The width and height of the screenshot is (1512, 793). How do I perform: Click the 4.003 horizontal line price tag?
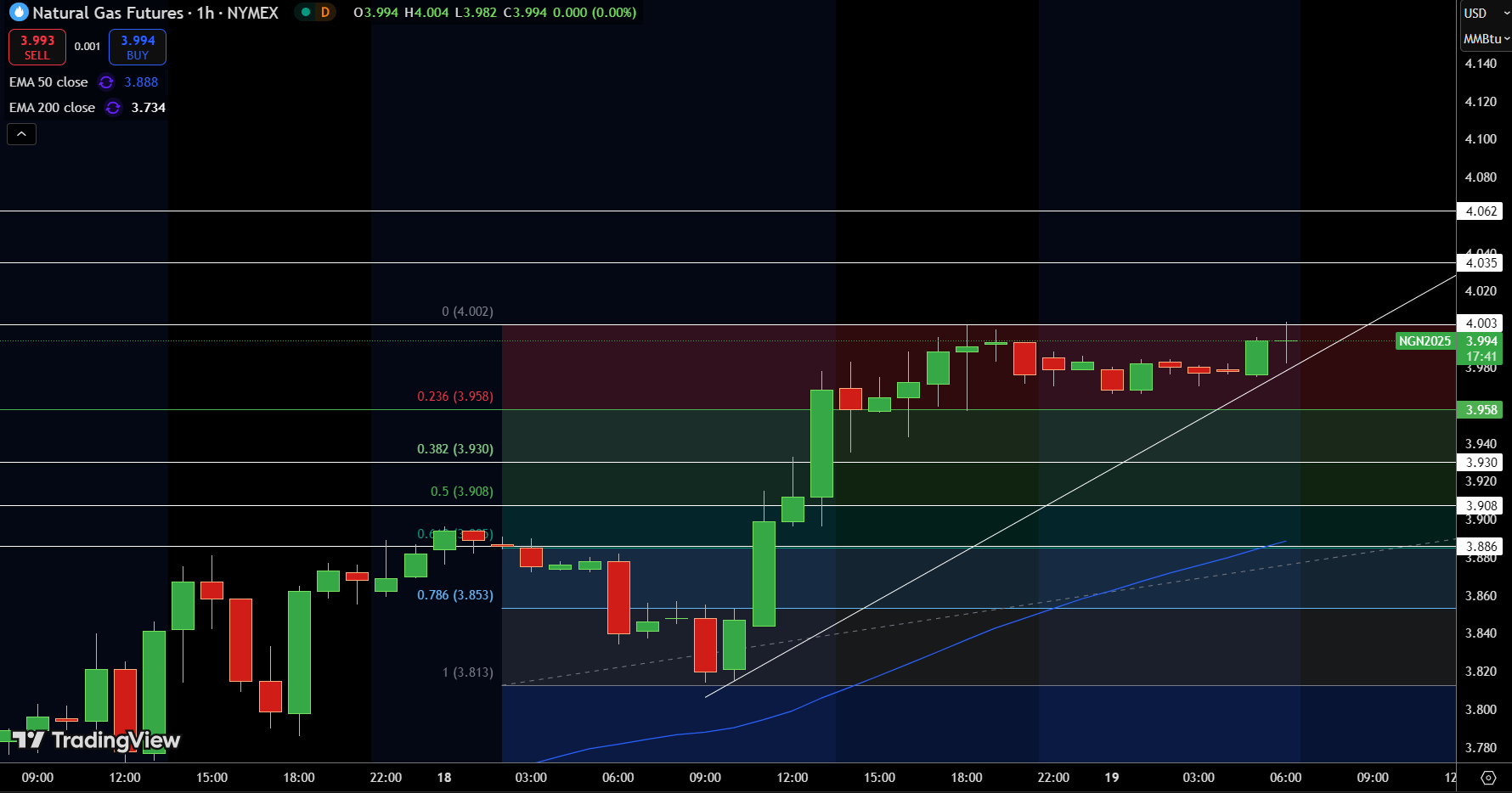tap(1481, 323)
